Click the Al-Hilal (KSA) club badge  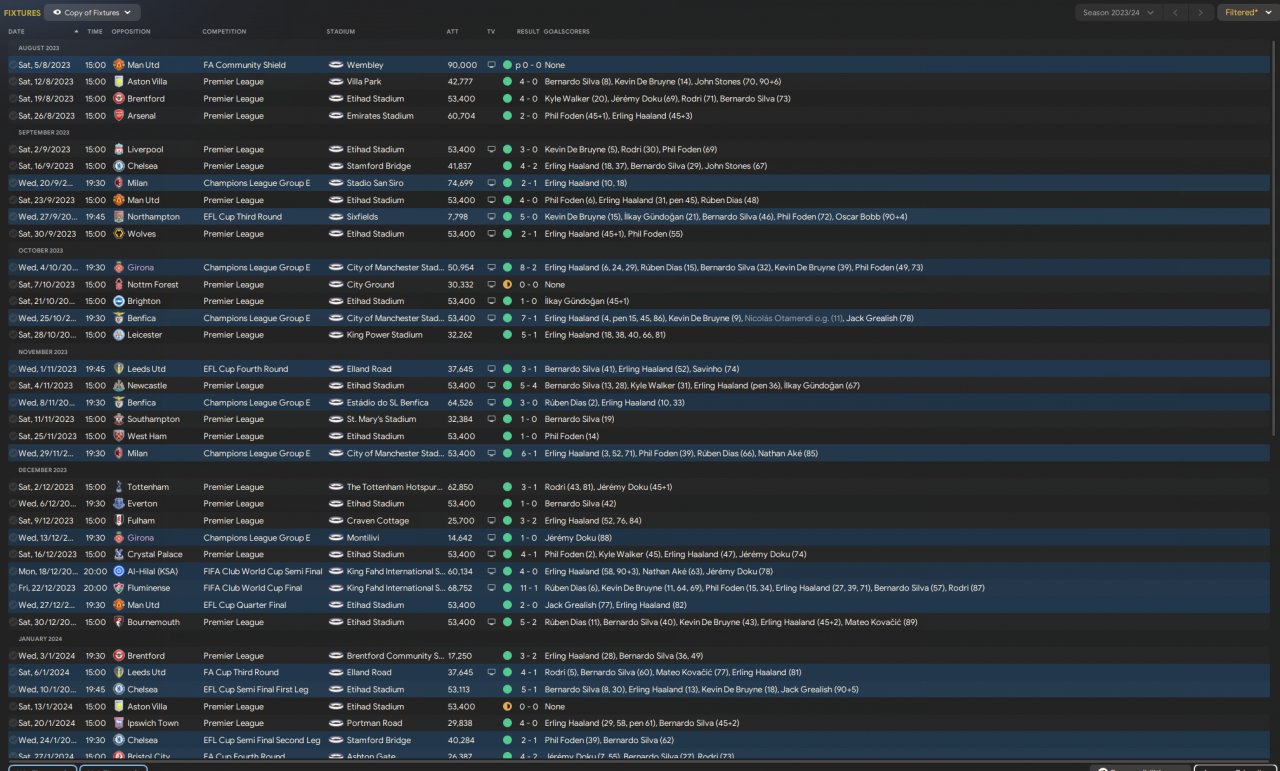(118, 572)
